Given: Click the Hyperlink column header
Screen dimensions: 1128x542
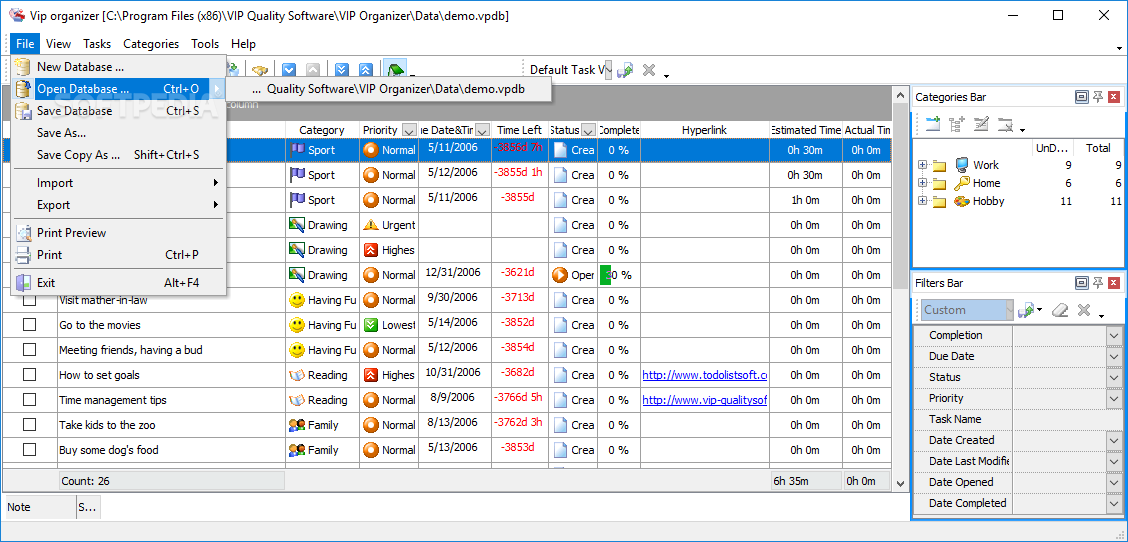Looking at the screenshot, I should pos(705,130).
